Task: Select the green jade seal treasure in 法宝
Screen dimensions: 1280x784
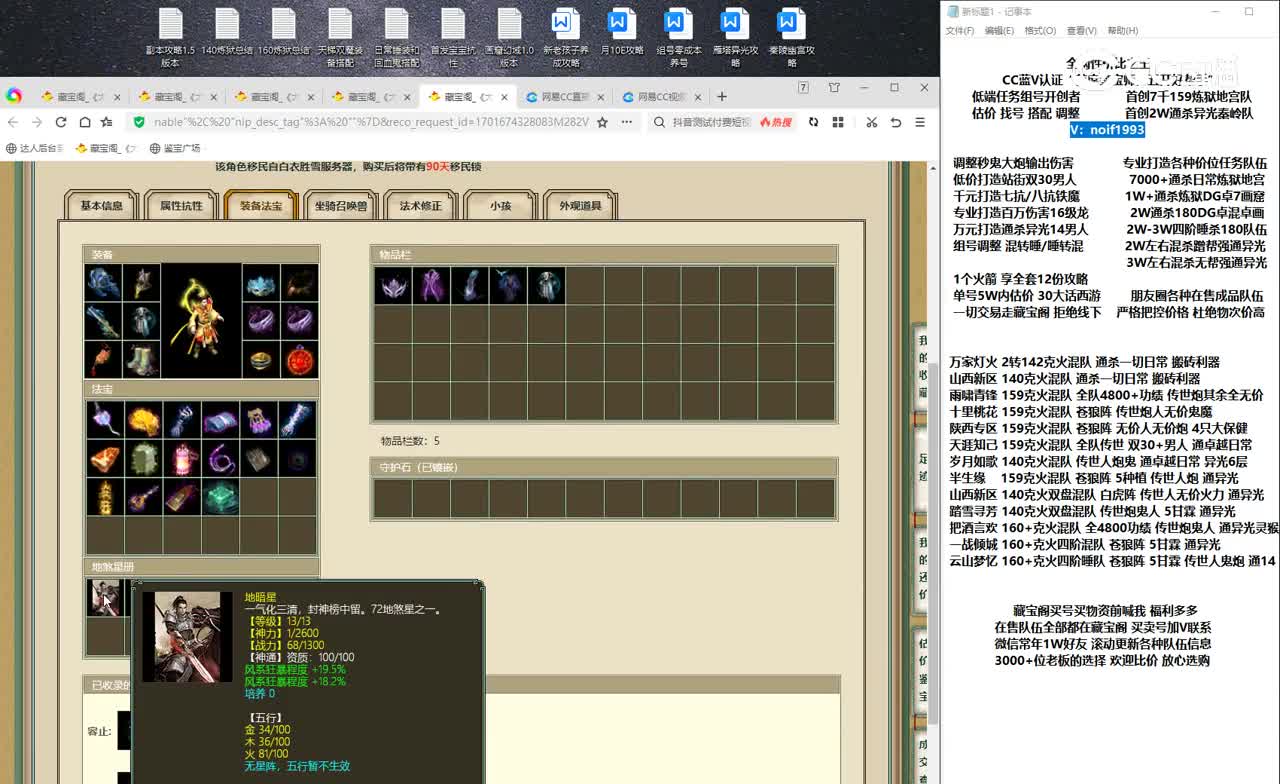Action: 220,497
